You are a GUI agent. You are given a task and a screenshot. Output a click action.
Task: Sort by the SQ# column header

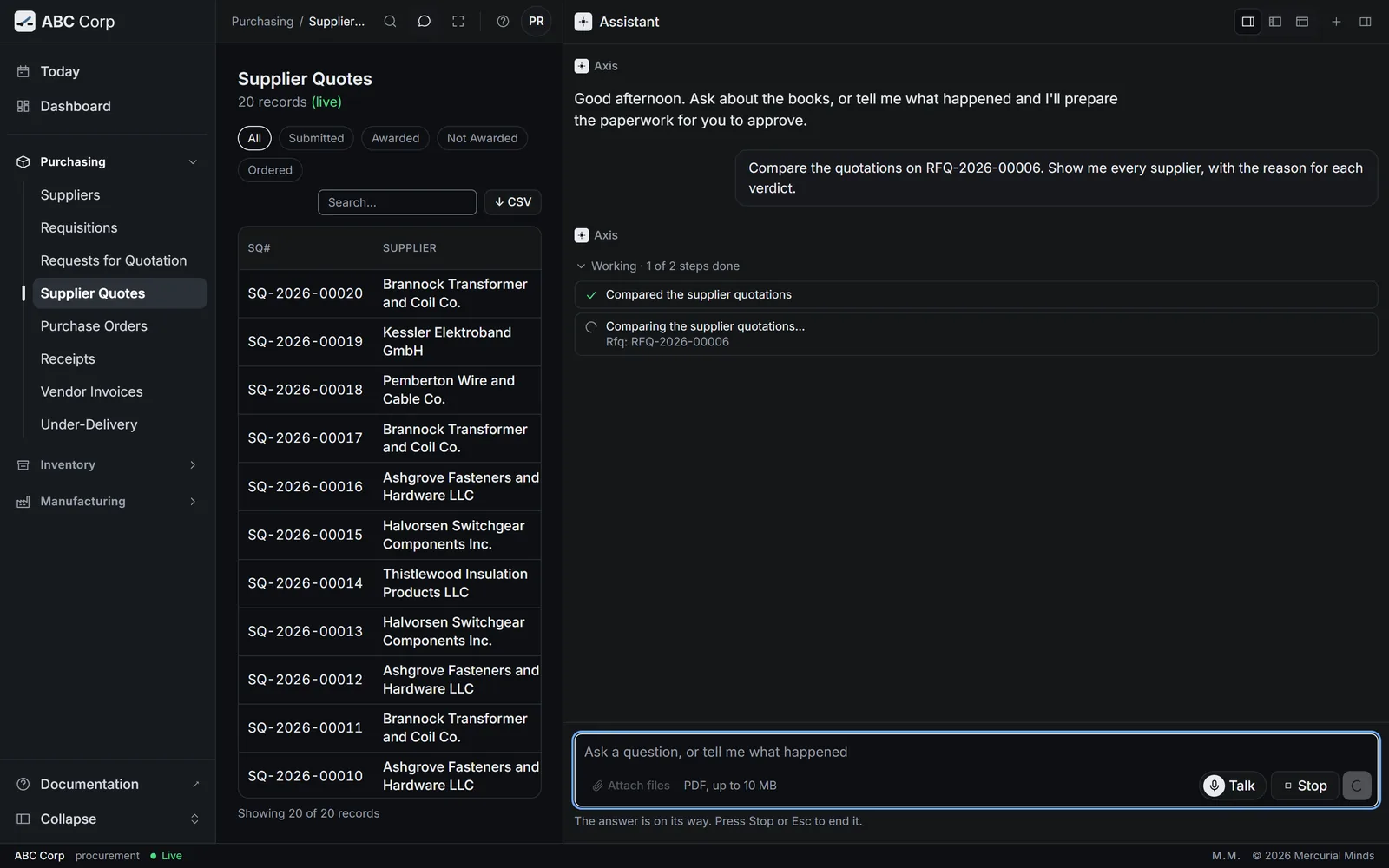coord(259,248)
